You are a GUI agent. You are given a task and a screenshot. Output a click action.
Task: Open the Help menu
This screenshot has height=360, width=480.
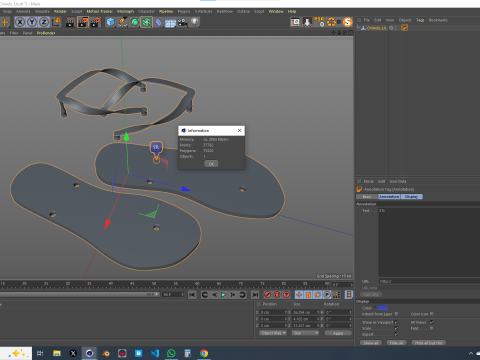click(292, 11)
